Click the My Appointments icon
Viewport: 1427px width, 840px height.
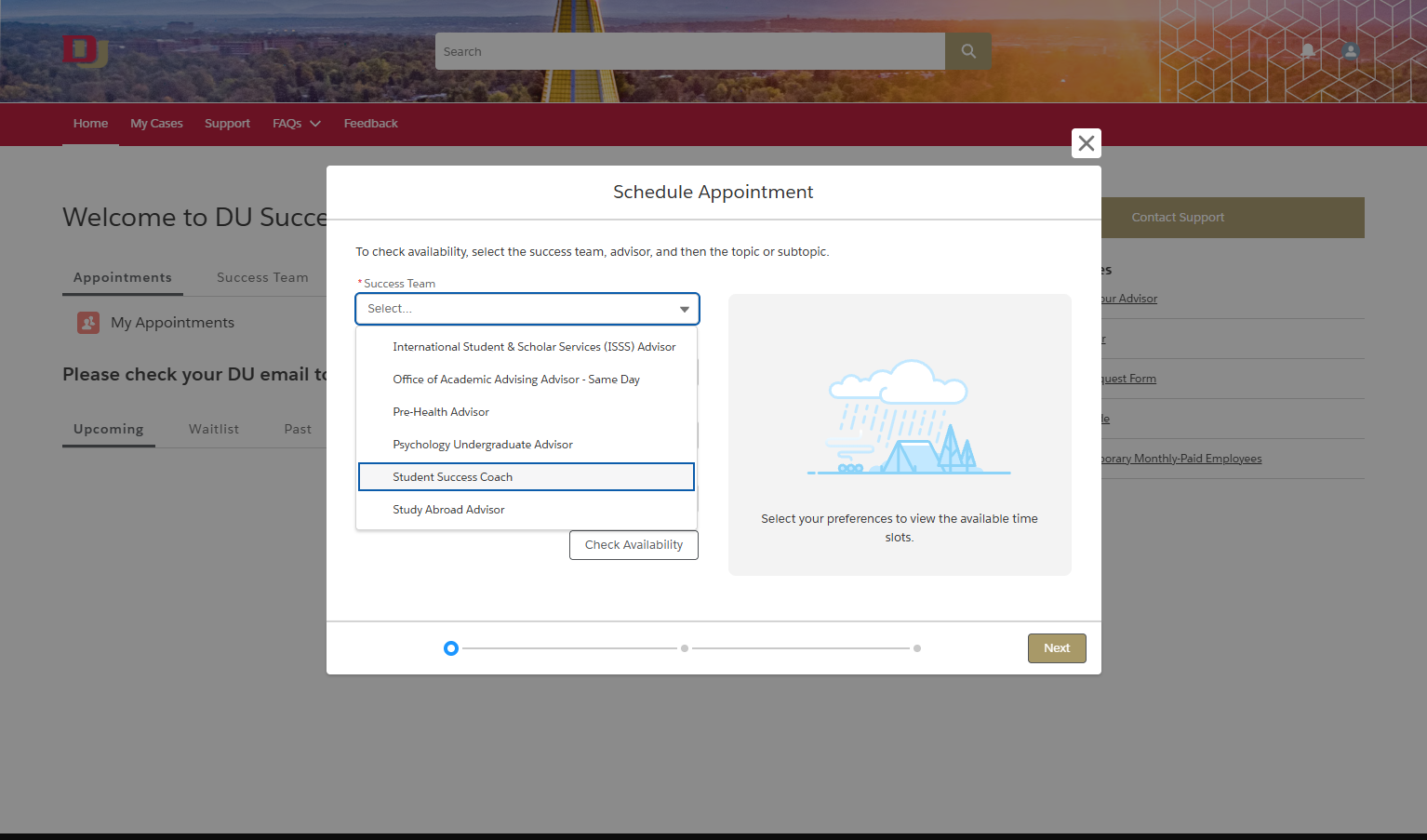pos(88,323)
